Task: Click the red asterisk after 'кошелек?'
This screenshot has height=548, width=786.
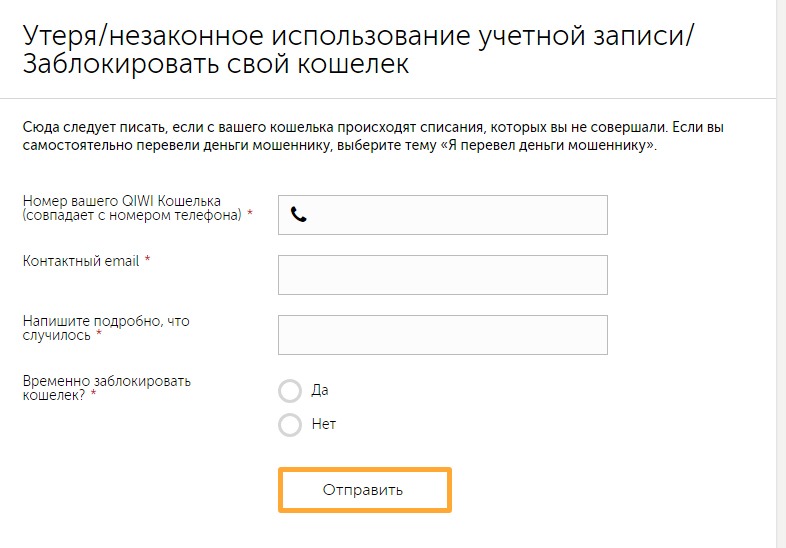Action: click(x=93, y=395)
